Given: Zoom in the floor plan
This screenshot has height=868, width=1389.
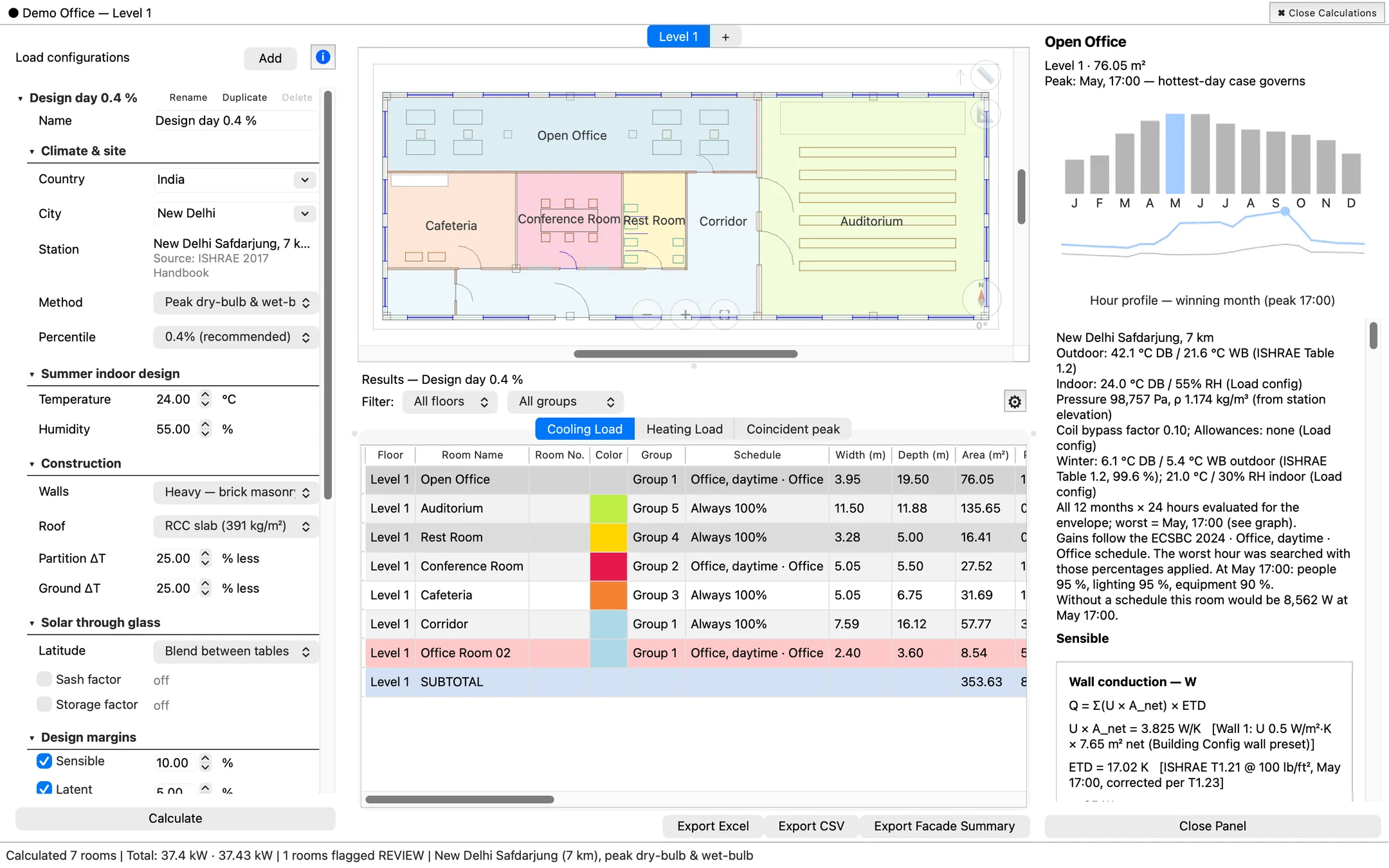Looking at the screenshot, I should click(686, 314).
